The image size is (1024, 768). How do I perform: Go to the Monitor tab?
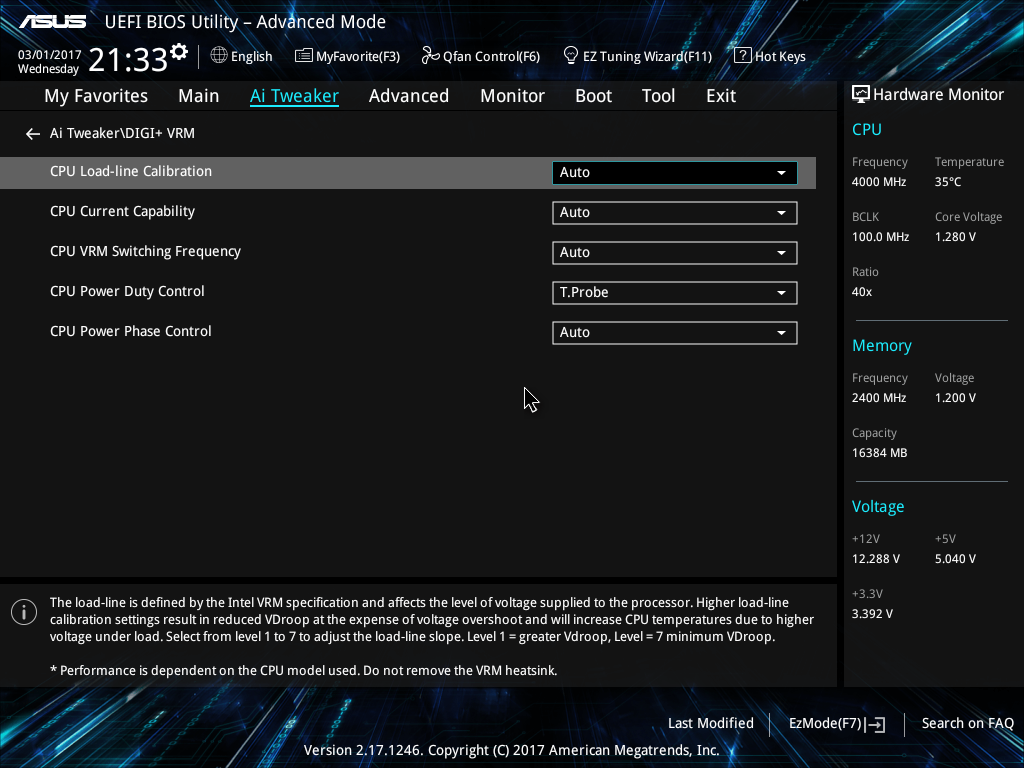tap(513, 96)
